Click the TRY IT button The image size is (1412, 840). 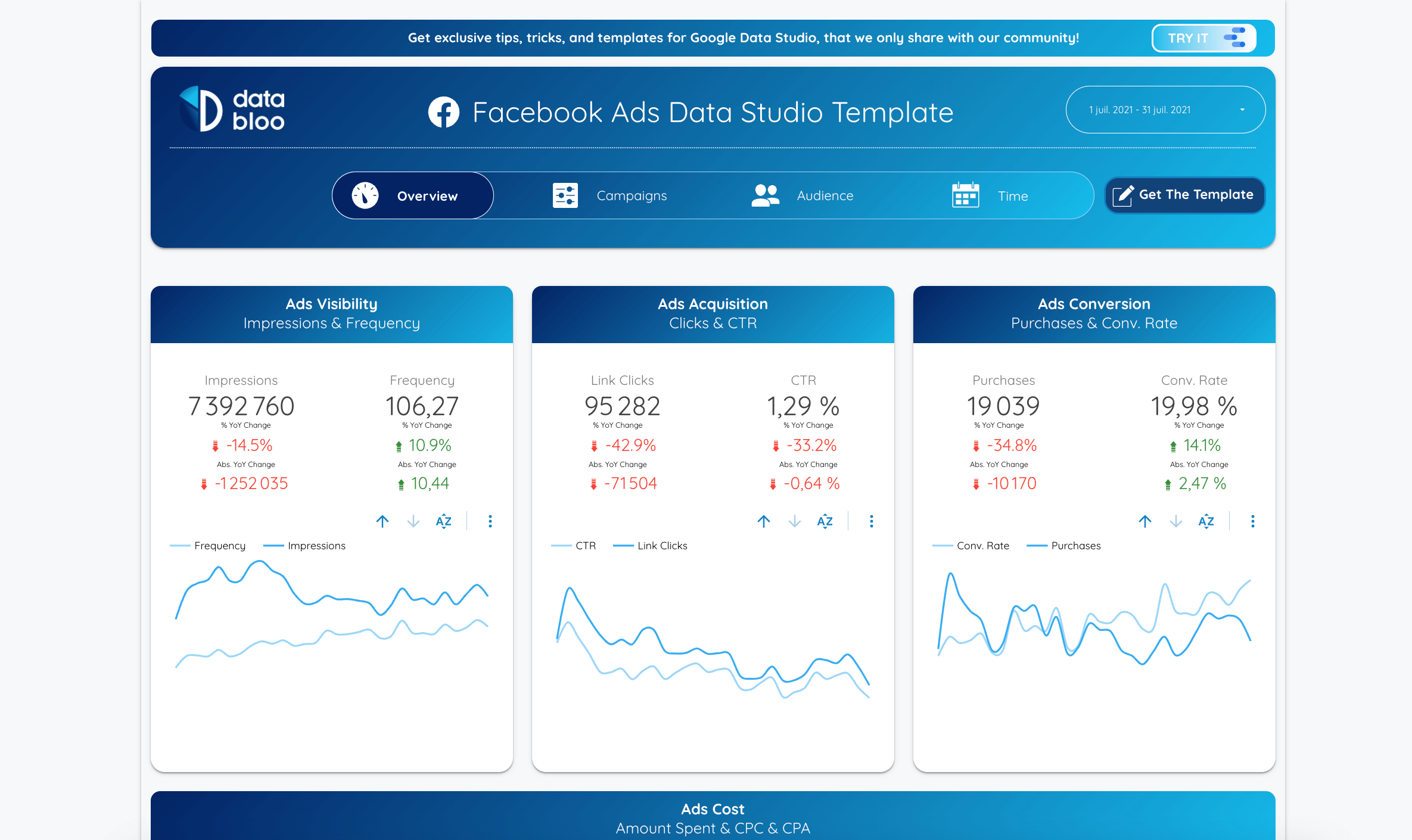1204,38
